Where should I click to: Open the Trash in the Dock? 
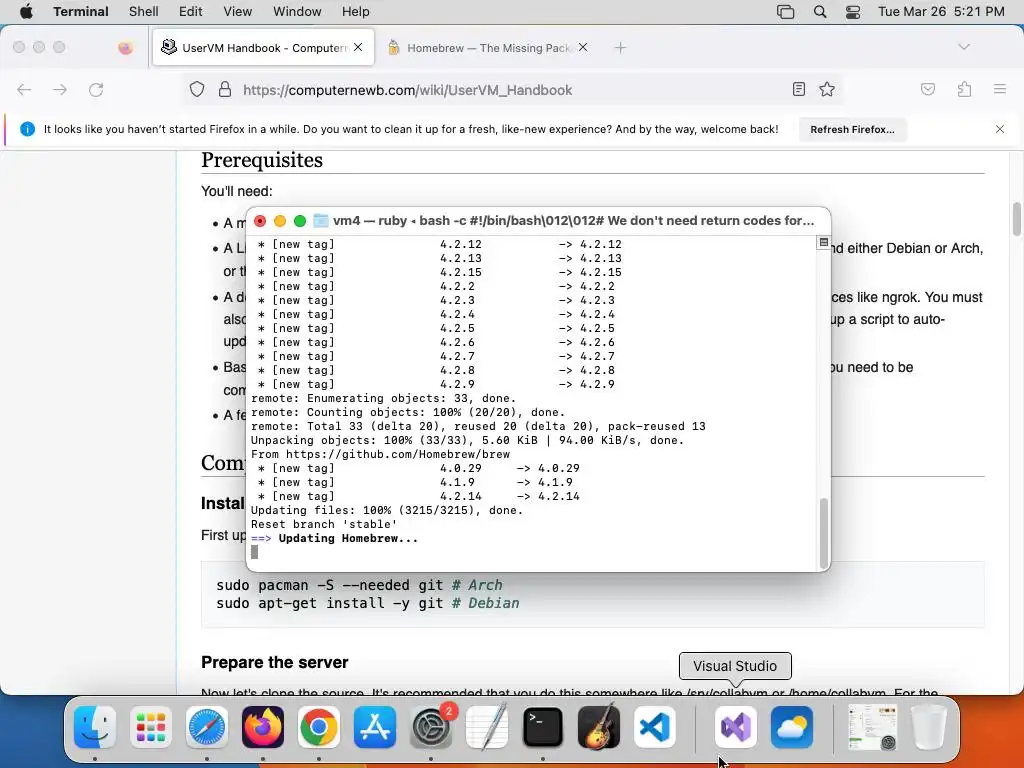[x=929, y=727]
